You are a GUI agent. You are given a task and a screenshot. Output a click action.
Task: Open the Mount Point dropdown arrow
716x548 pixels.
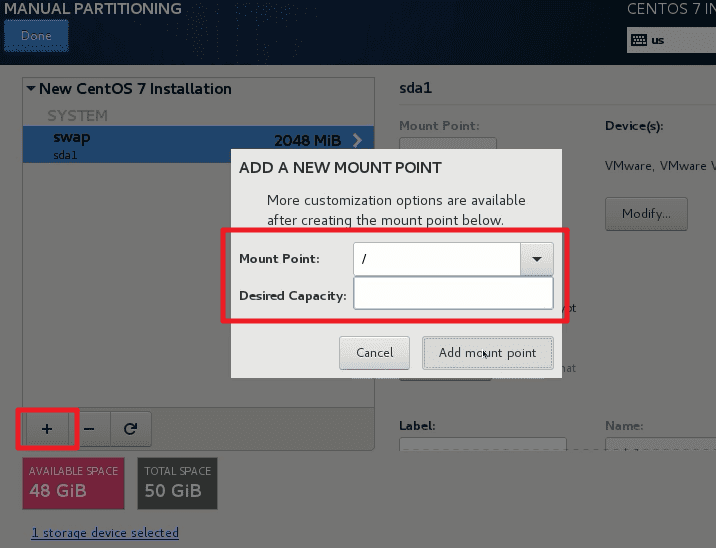[x=537, y=259]
